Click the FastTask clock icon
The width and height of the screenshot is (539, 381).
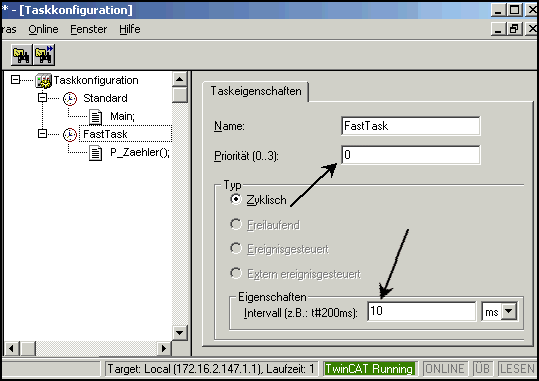click(70, 134)
